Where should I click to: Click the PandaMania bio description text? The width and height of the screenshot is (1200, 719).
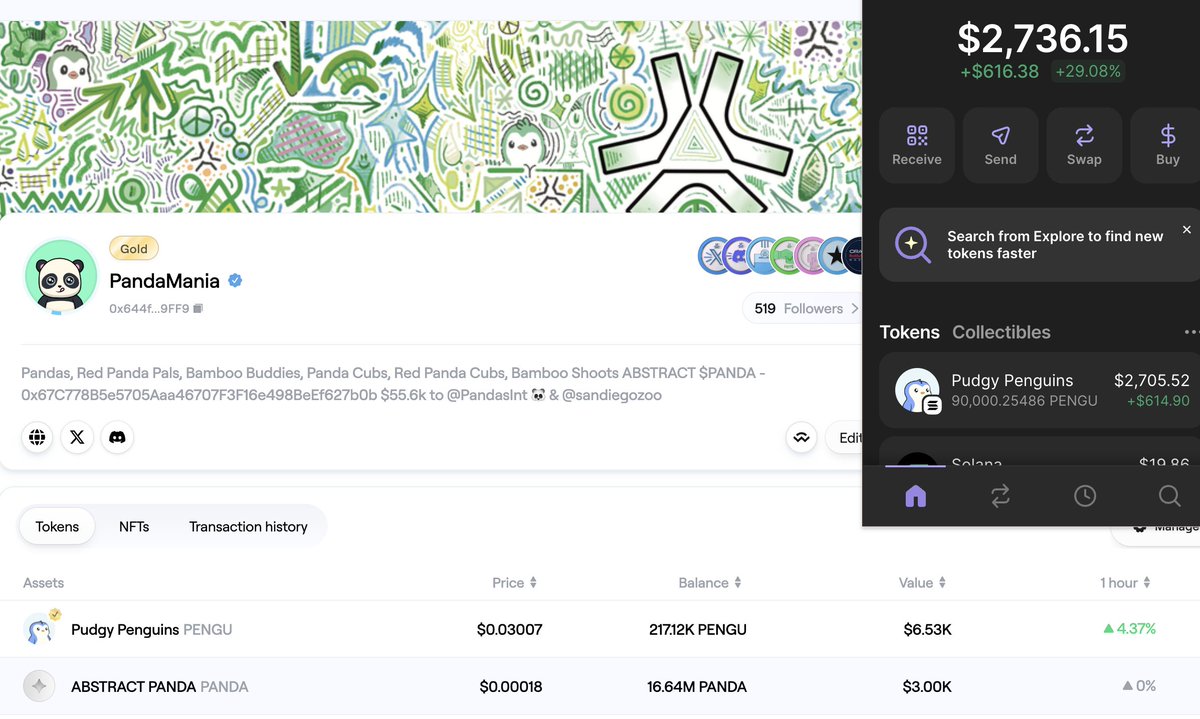(x=393, y=384)
